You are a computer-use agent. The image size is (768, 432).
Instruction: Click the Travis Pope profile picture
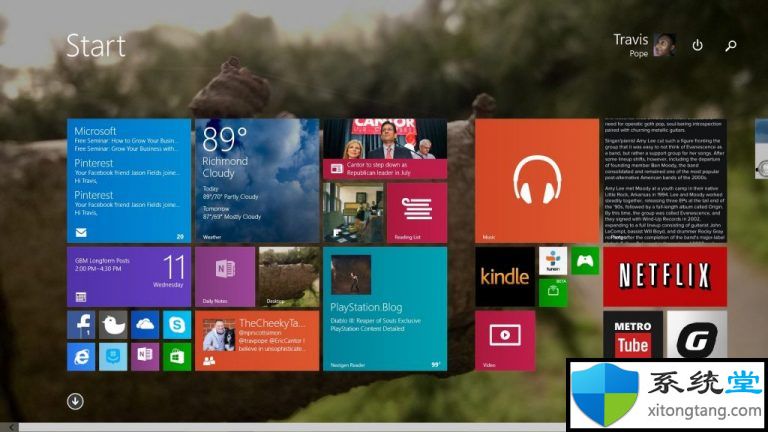[x=665, y=45]
